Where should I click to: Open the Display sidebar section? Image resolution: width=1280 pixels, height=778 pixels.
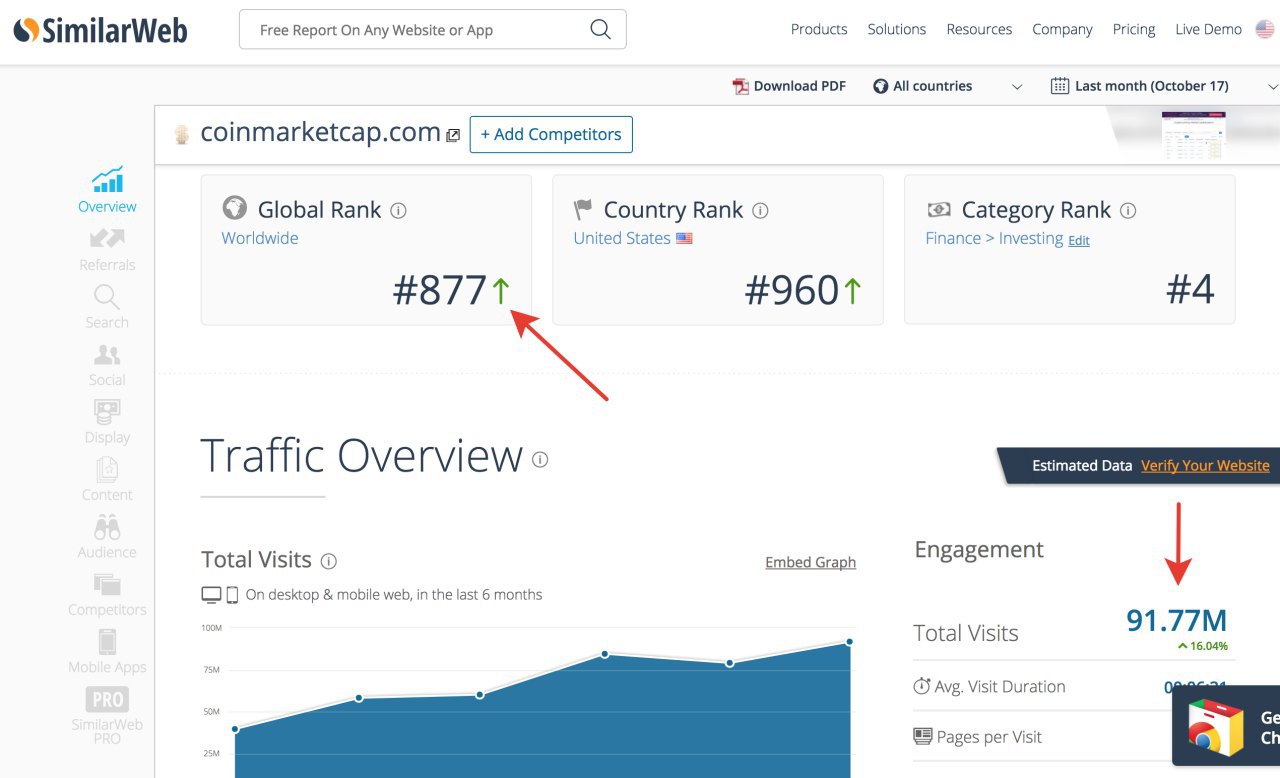(107, 422)
